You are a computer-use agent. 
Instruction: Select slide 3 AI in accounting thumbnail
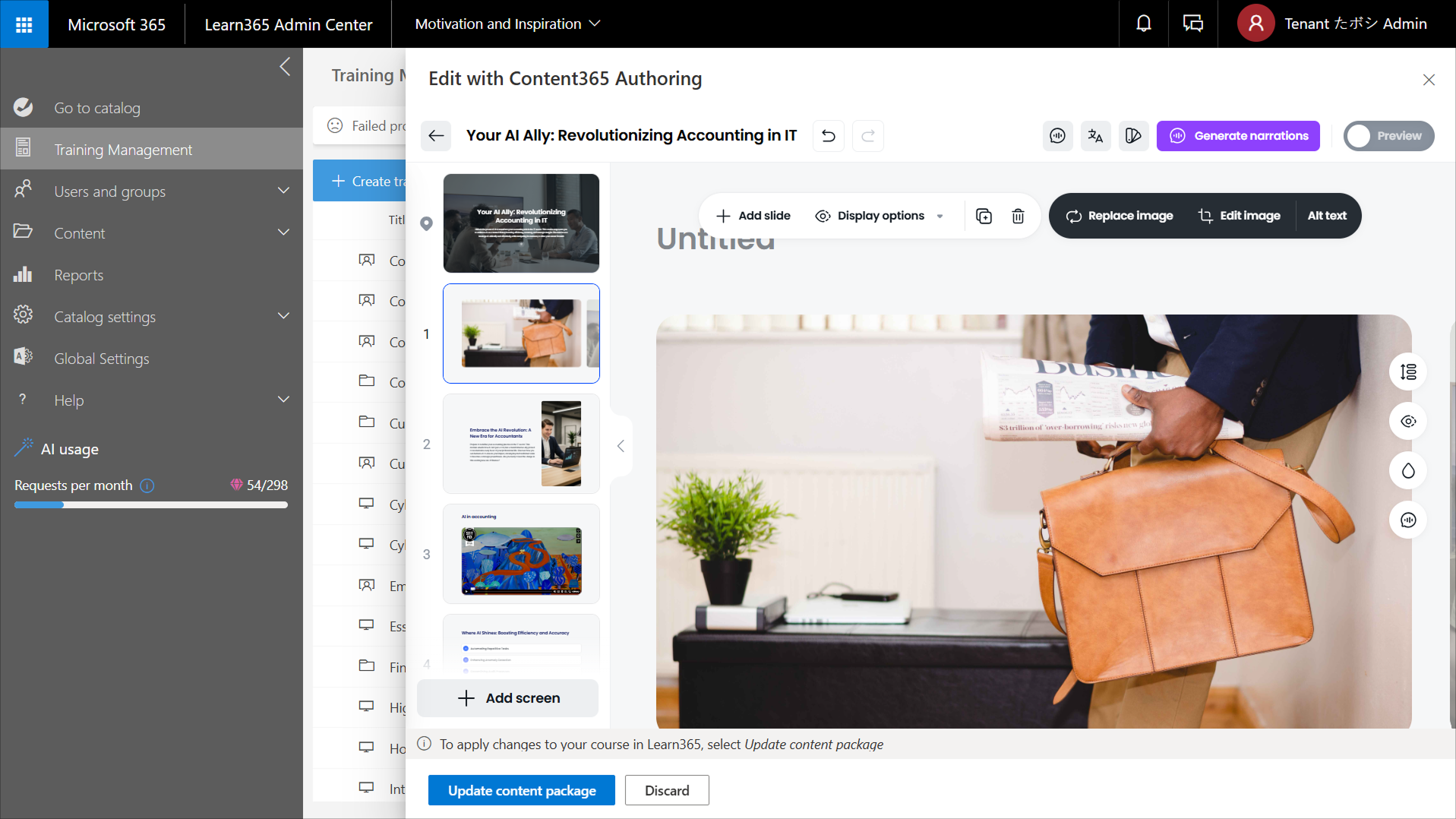click(x=521, y=554)
